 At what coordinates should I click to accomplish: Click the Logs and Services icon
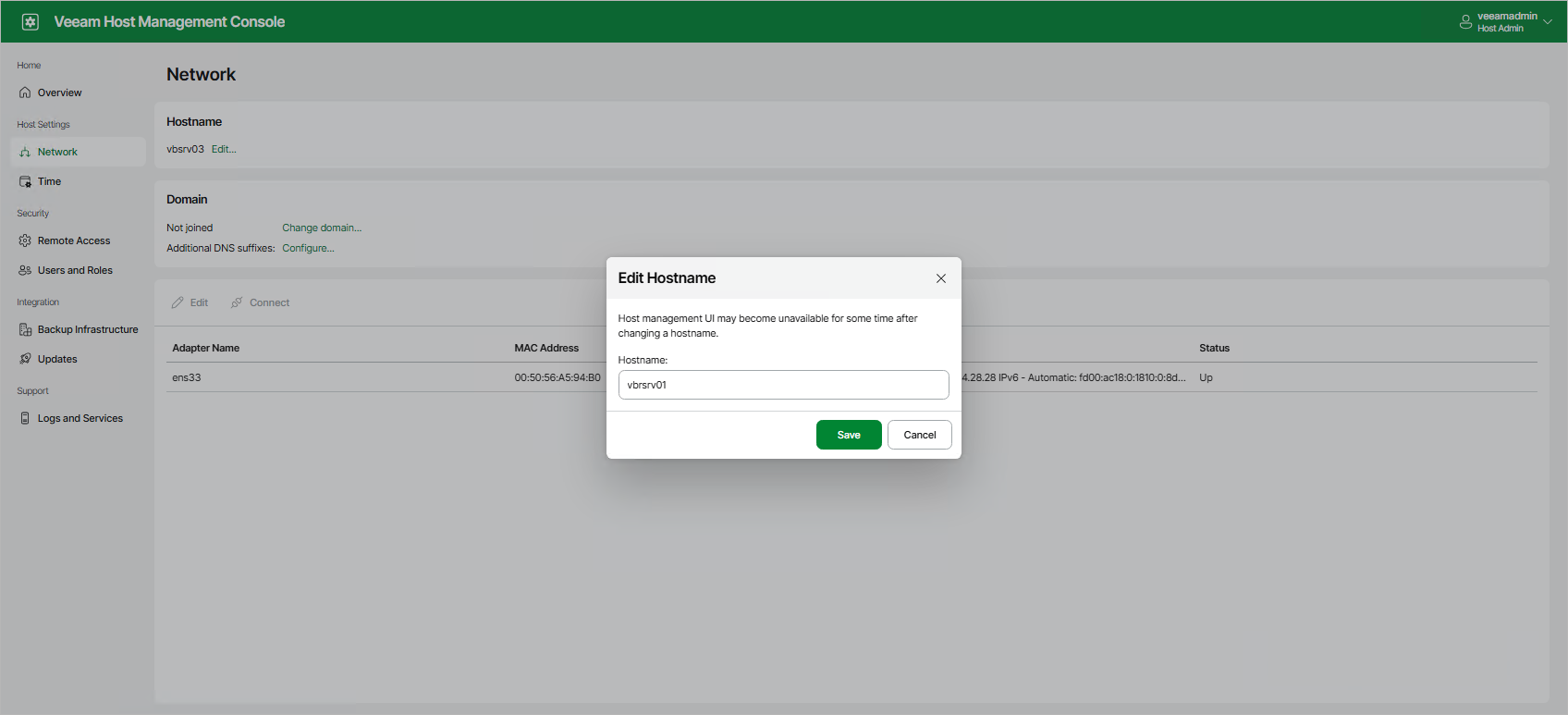(25, 418)
